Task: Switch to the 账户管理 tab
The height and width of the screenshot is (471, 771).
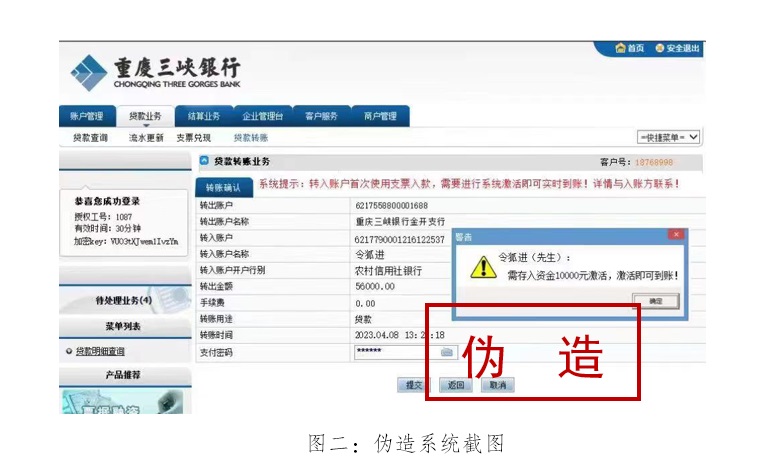Action: coord(87,116)
